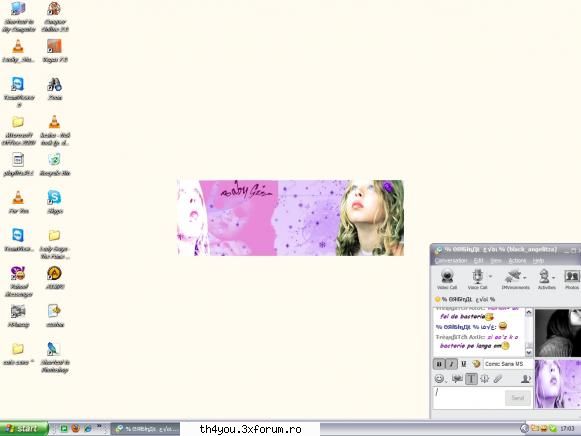Expand the IMVironments dropdown arrow

coord(525,277)
